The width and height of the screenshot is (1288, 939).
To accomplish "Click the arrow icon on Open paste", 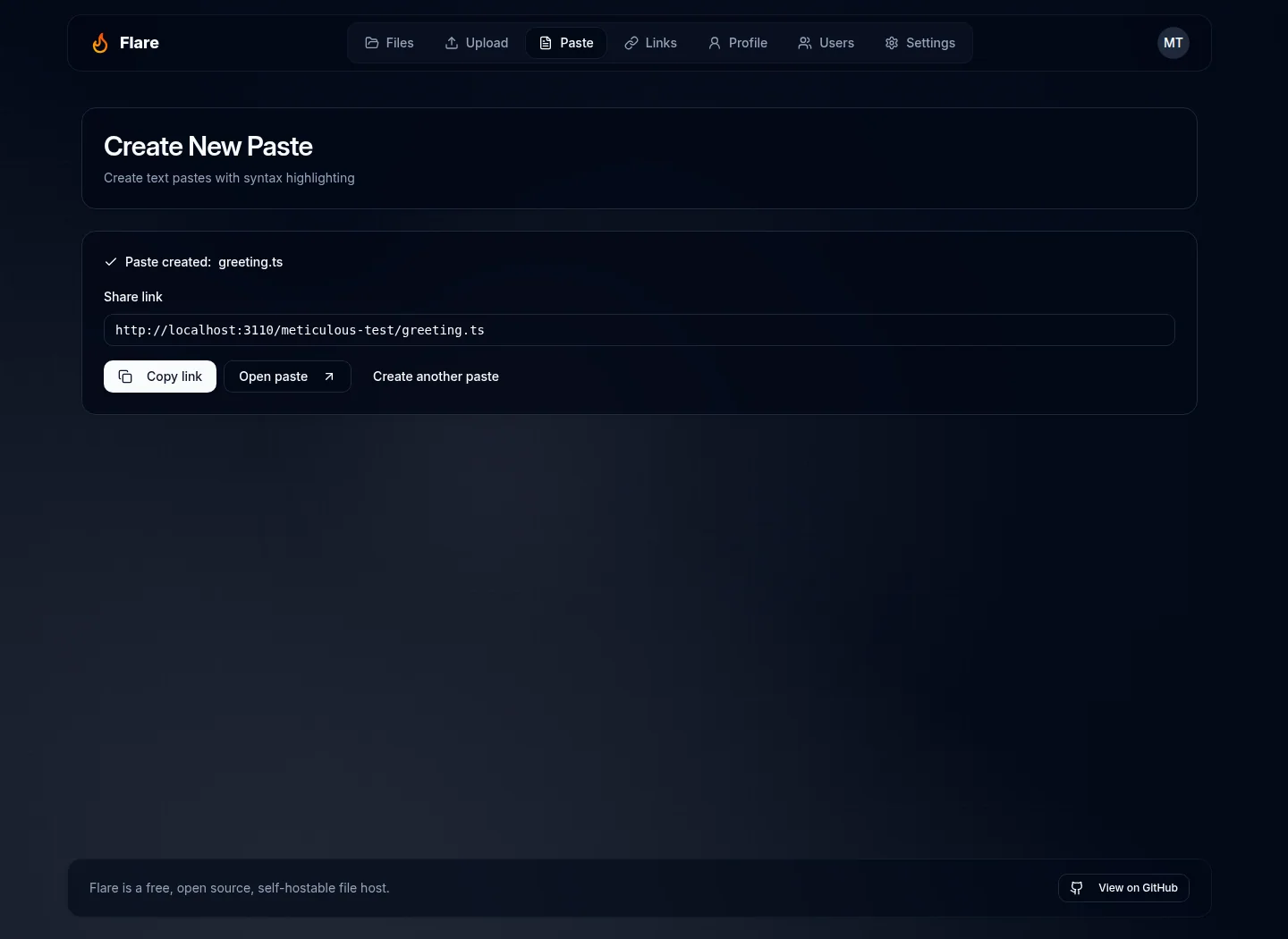I will click(x=329, y=376).
